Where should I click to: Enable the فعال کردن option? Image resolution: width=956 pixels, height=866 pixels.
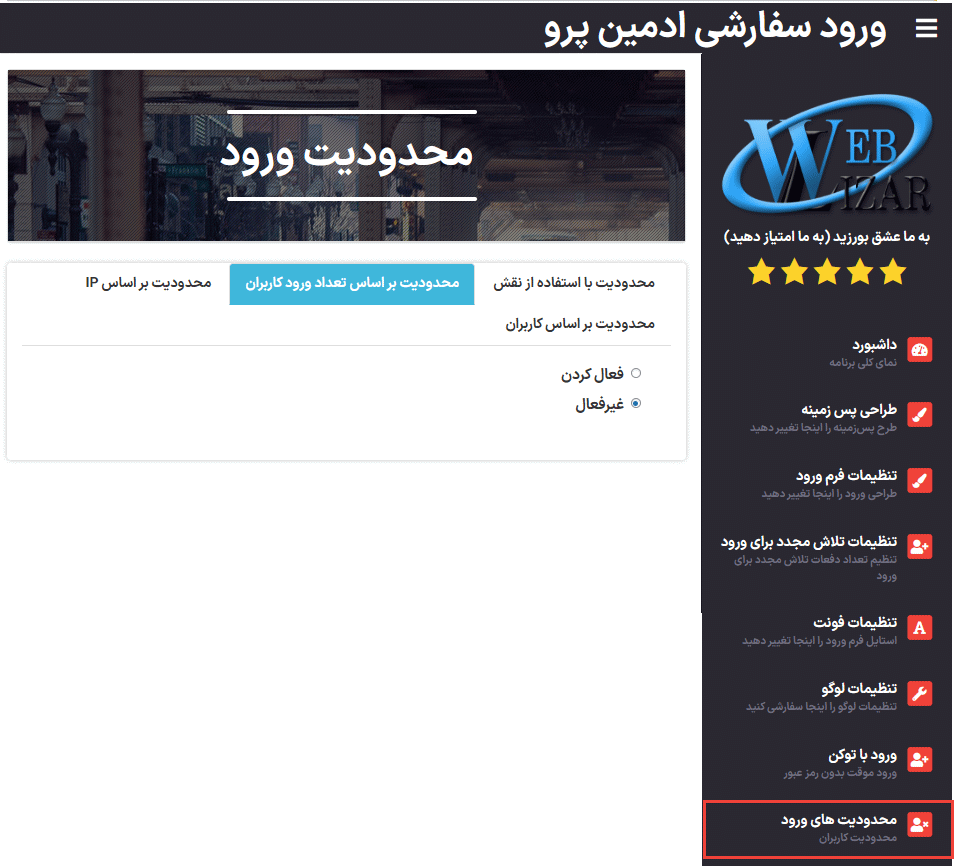coord(637,372)
